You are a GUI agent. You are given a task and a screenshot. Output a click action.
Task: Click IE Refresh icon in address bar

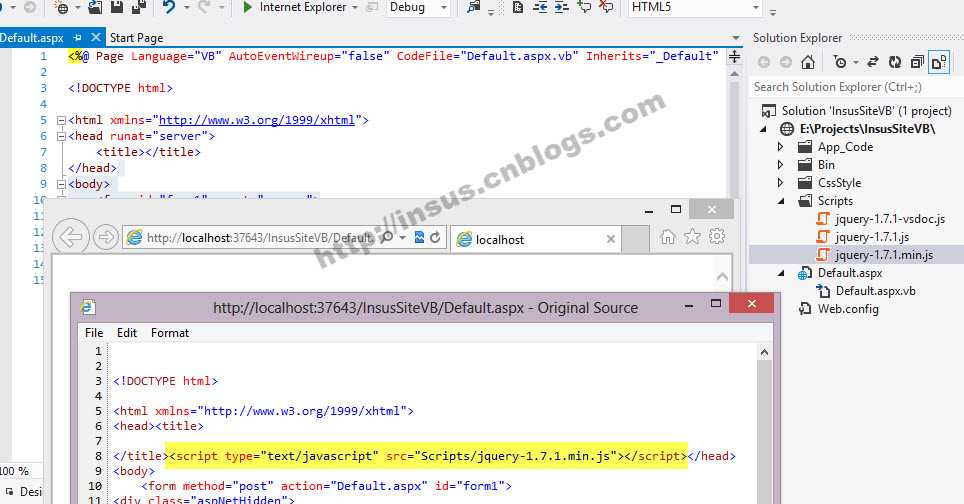click(x=435, y=237)
